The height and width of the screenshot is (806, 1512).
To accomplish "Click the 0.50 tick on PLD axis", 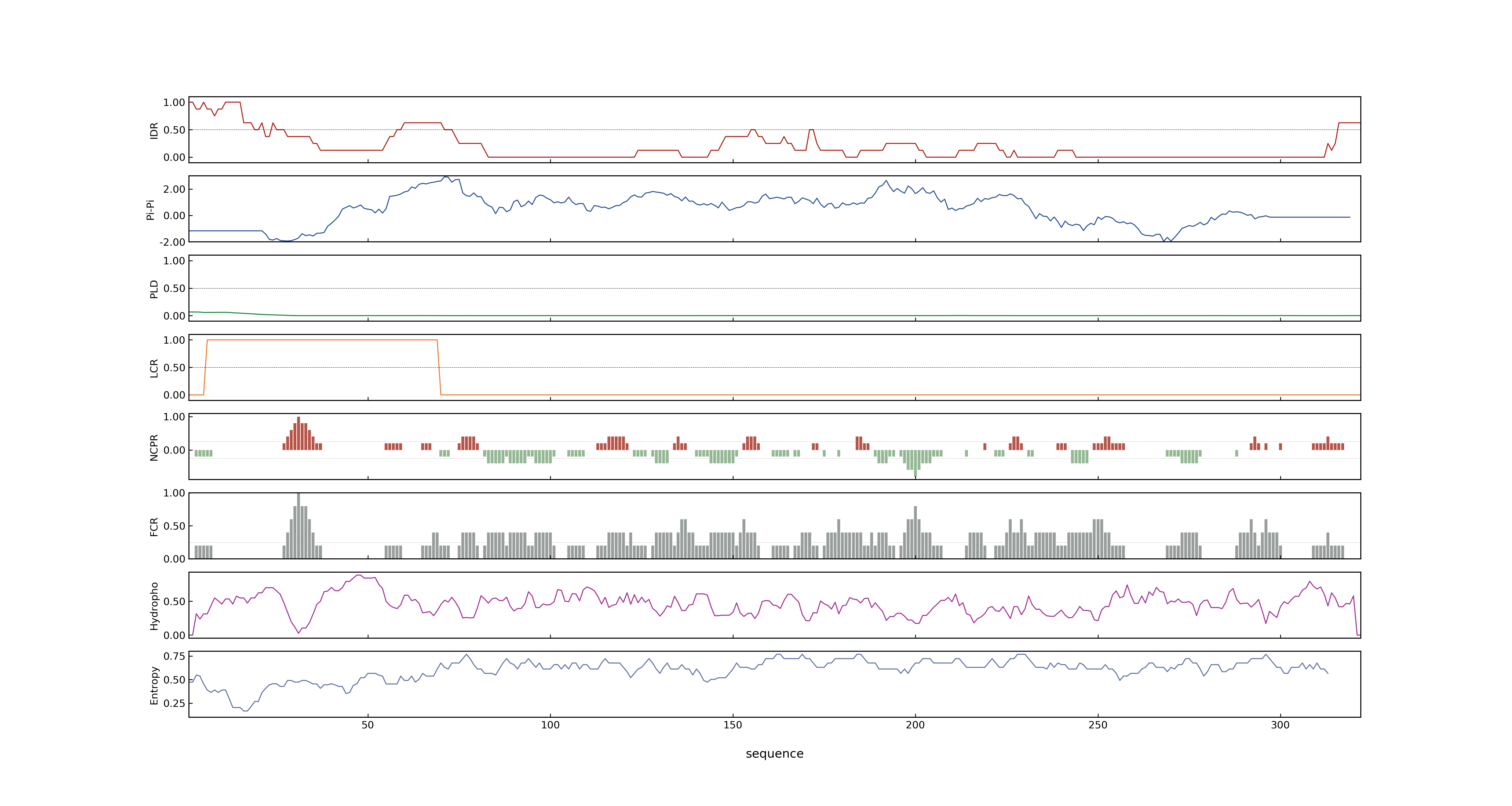I will (x=174, y=288).
